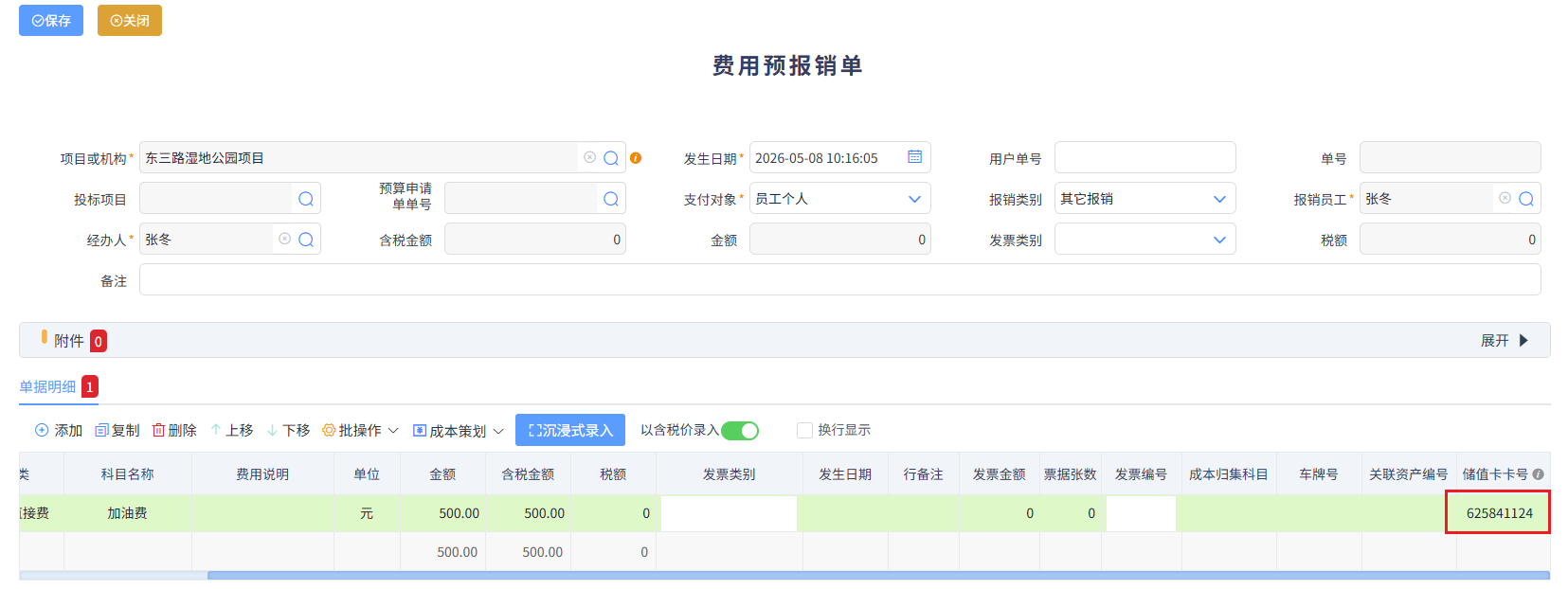The height and width of the screenshot is (589, 1568).
Task: Click 成本归集科目 column header
Action: tap(1229, 473)
